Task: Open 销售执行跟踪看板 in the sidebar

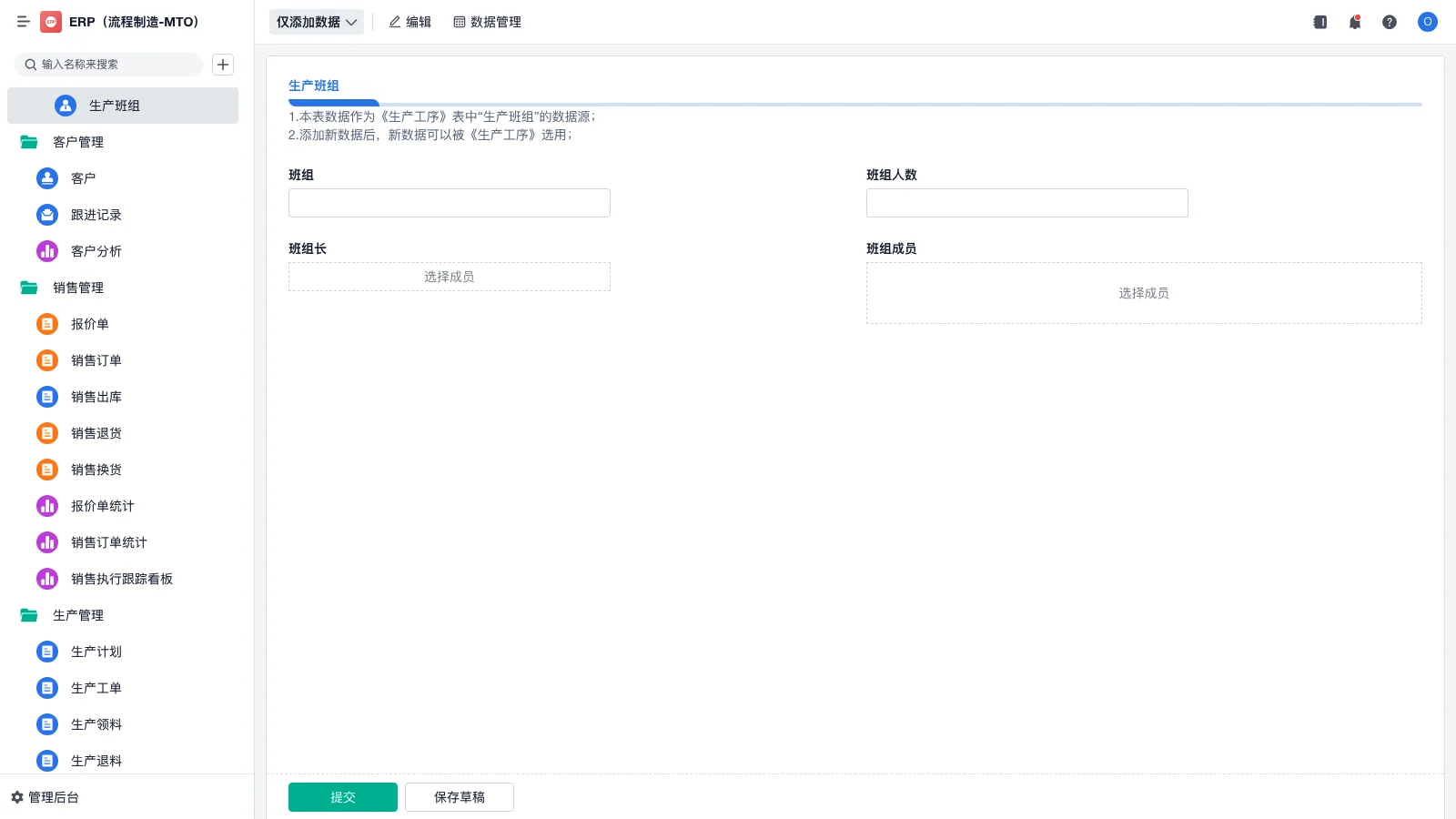Action: coord(123,579)
